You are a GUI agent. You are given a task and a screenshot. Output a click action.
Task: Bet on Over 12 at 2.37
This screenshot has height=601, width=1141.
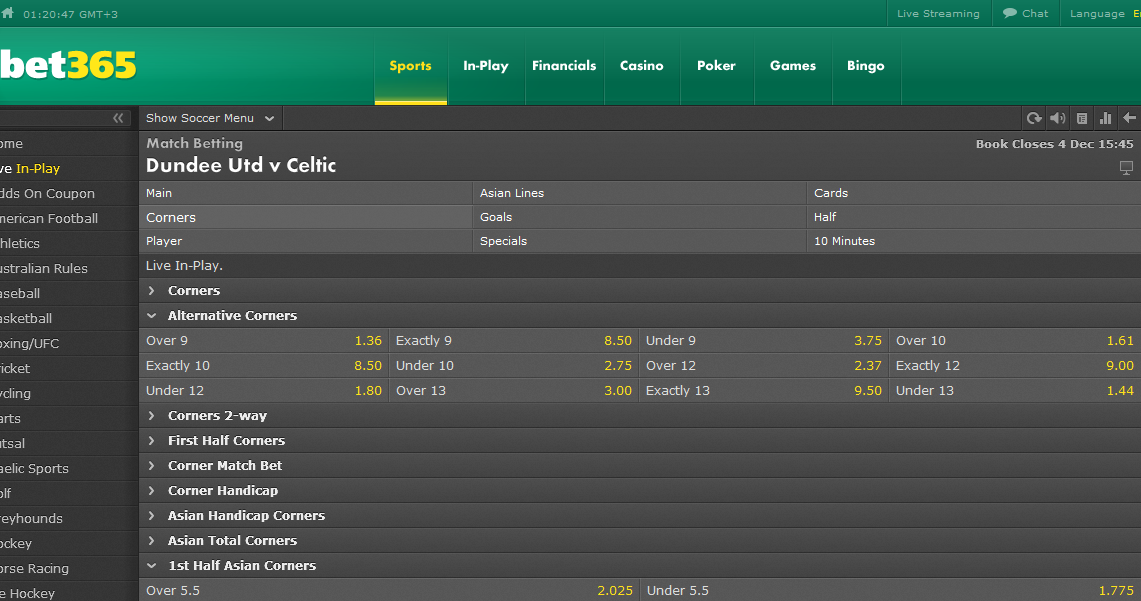(x=763, y=365)
